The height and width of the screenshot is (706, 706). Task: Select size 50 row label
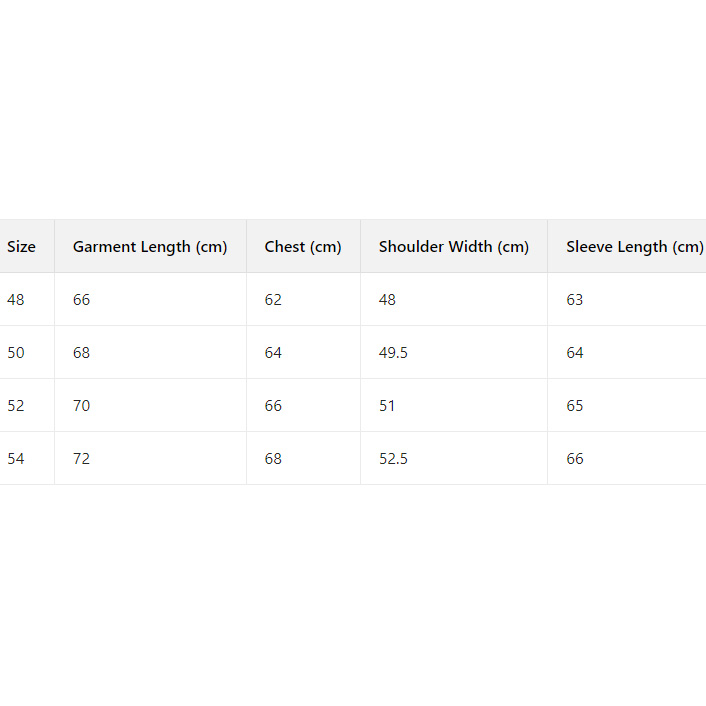click(x=16, y=353)
